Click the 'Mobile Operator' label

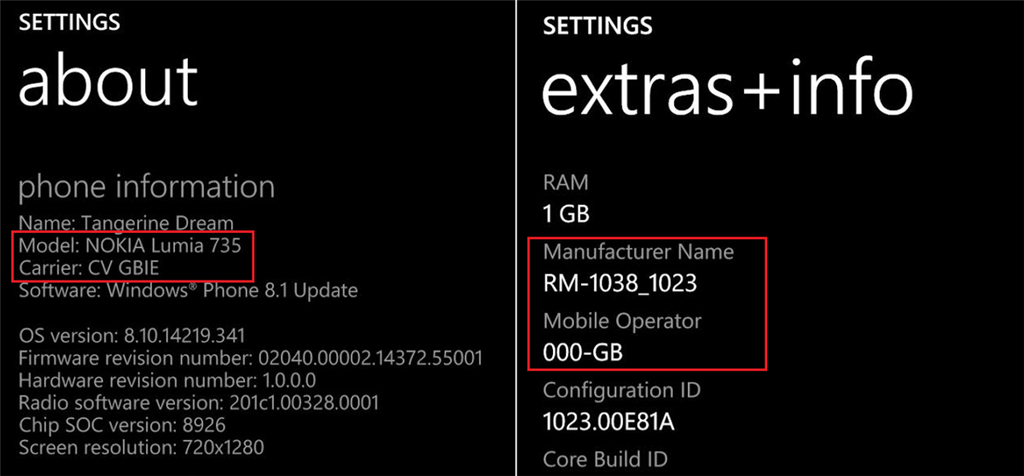(622, 321)
